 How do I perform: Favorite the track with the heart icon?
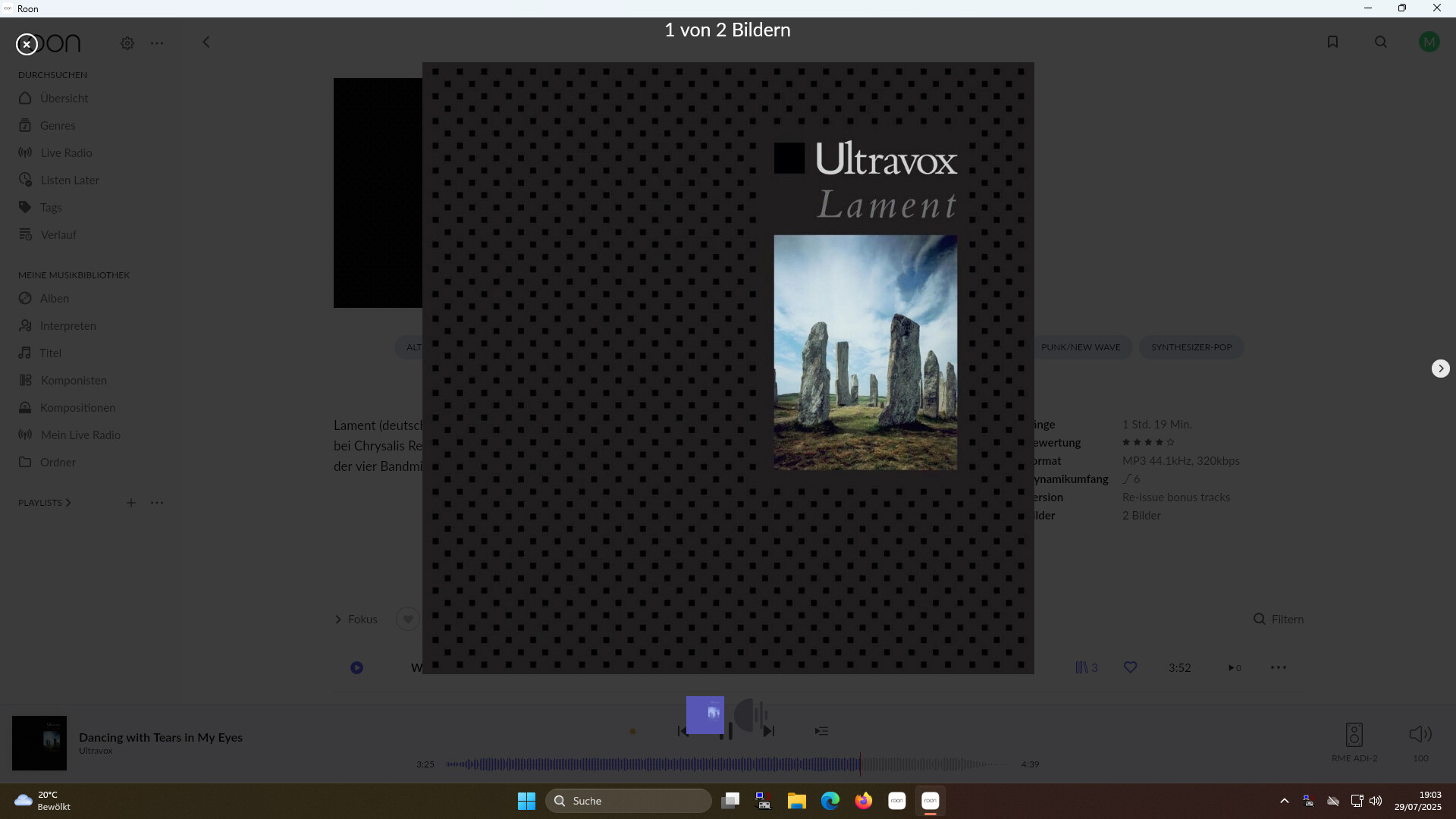pos(1130,667)
